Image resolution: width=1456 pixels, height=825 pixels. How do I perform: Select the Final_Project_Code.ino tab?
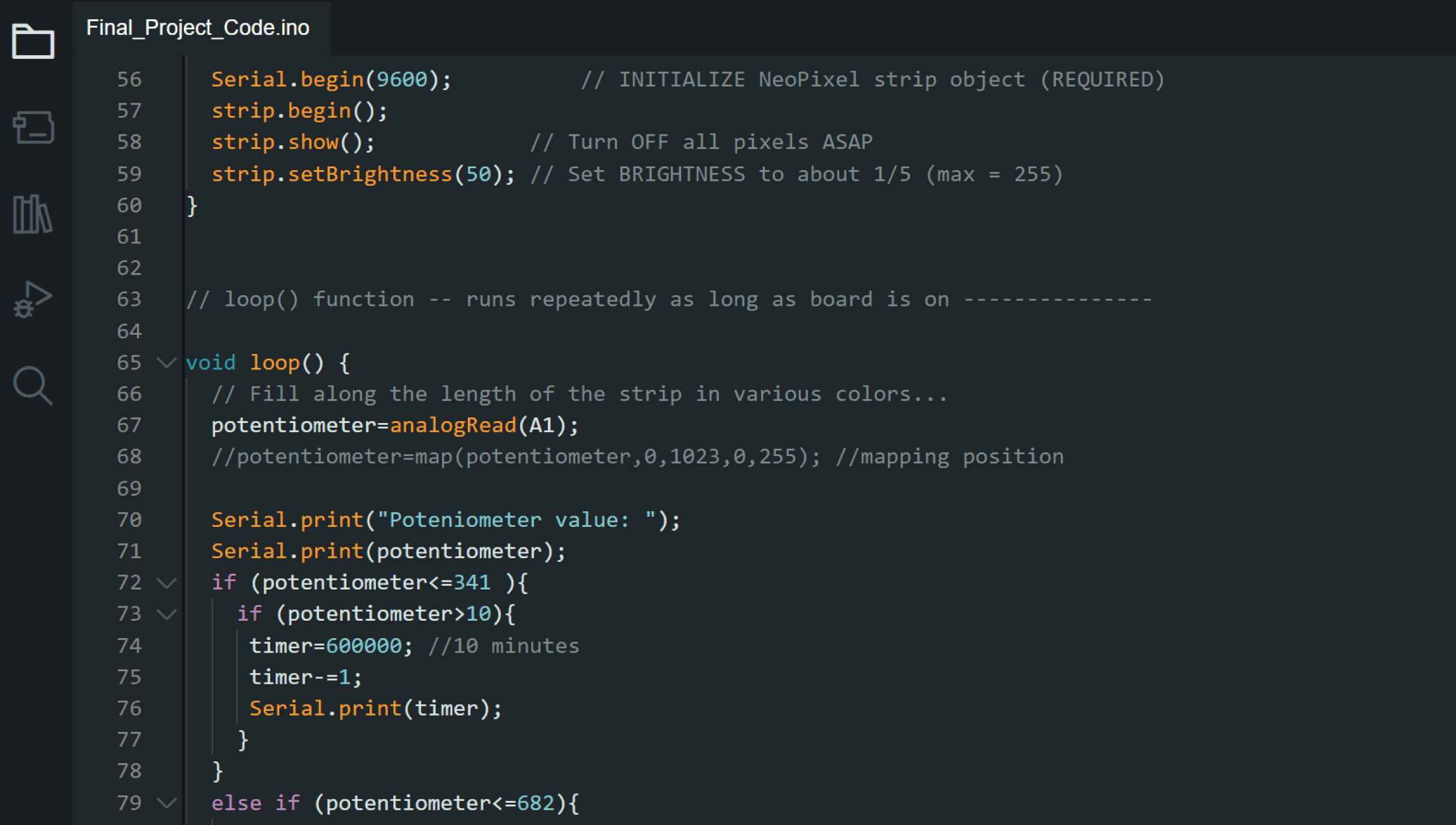click(198, 28)
